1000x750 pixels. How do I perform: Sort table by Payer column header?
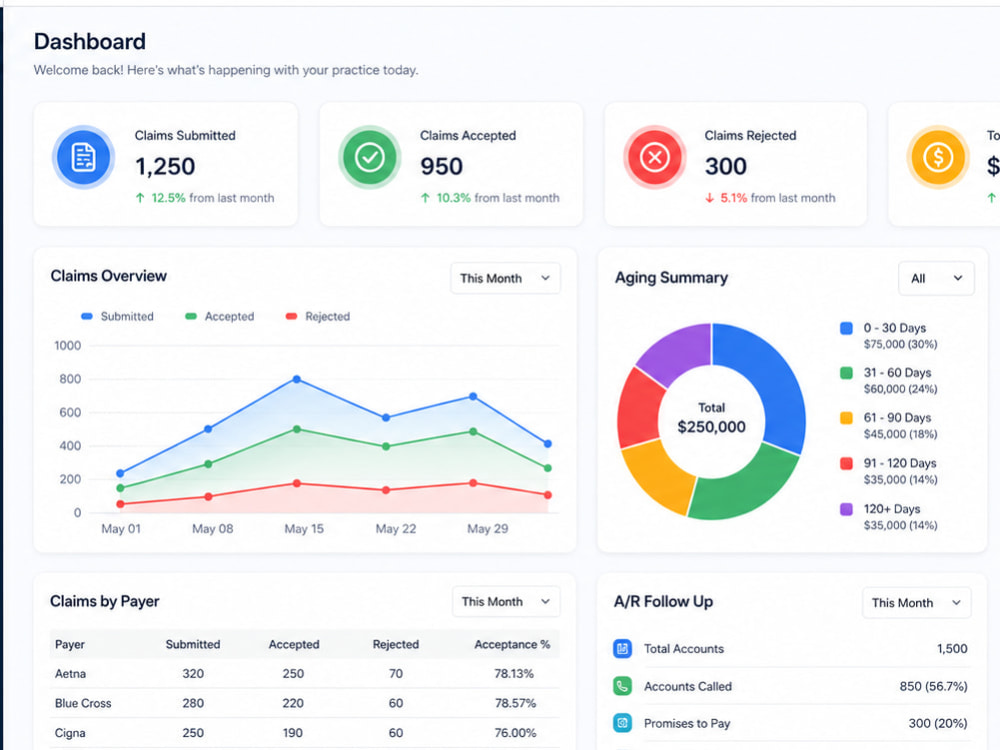(x=70, y=644)
